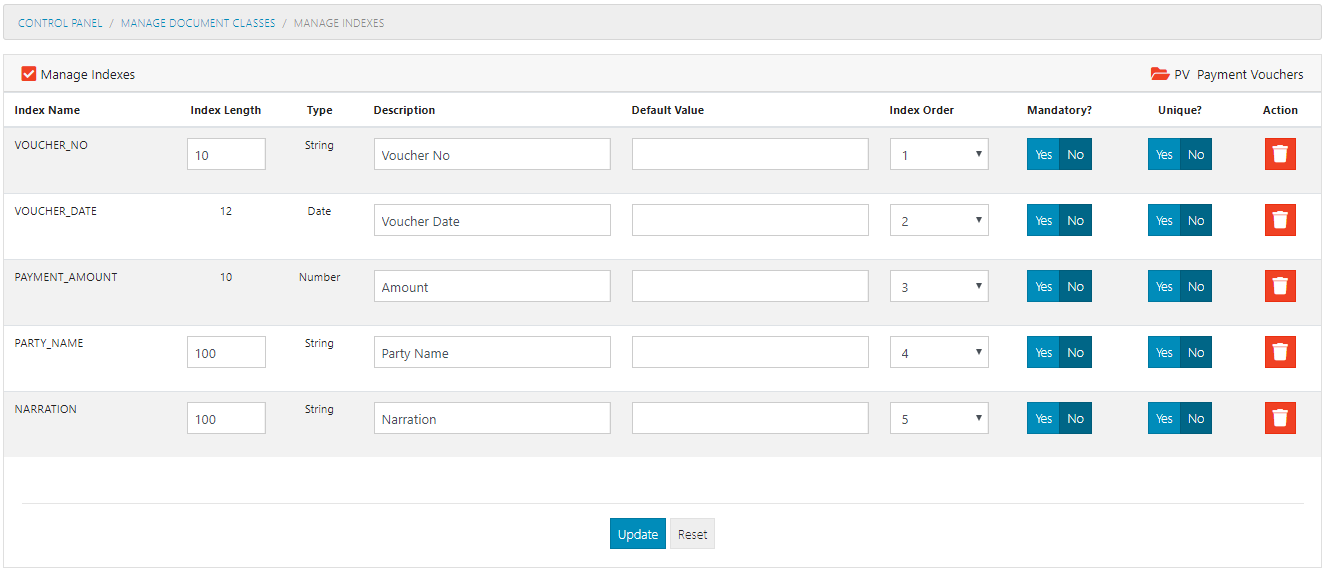Open the Index Order dropdown for VOUCHER_NO

938,154
